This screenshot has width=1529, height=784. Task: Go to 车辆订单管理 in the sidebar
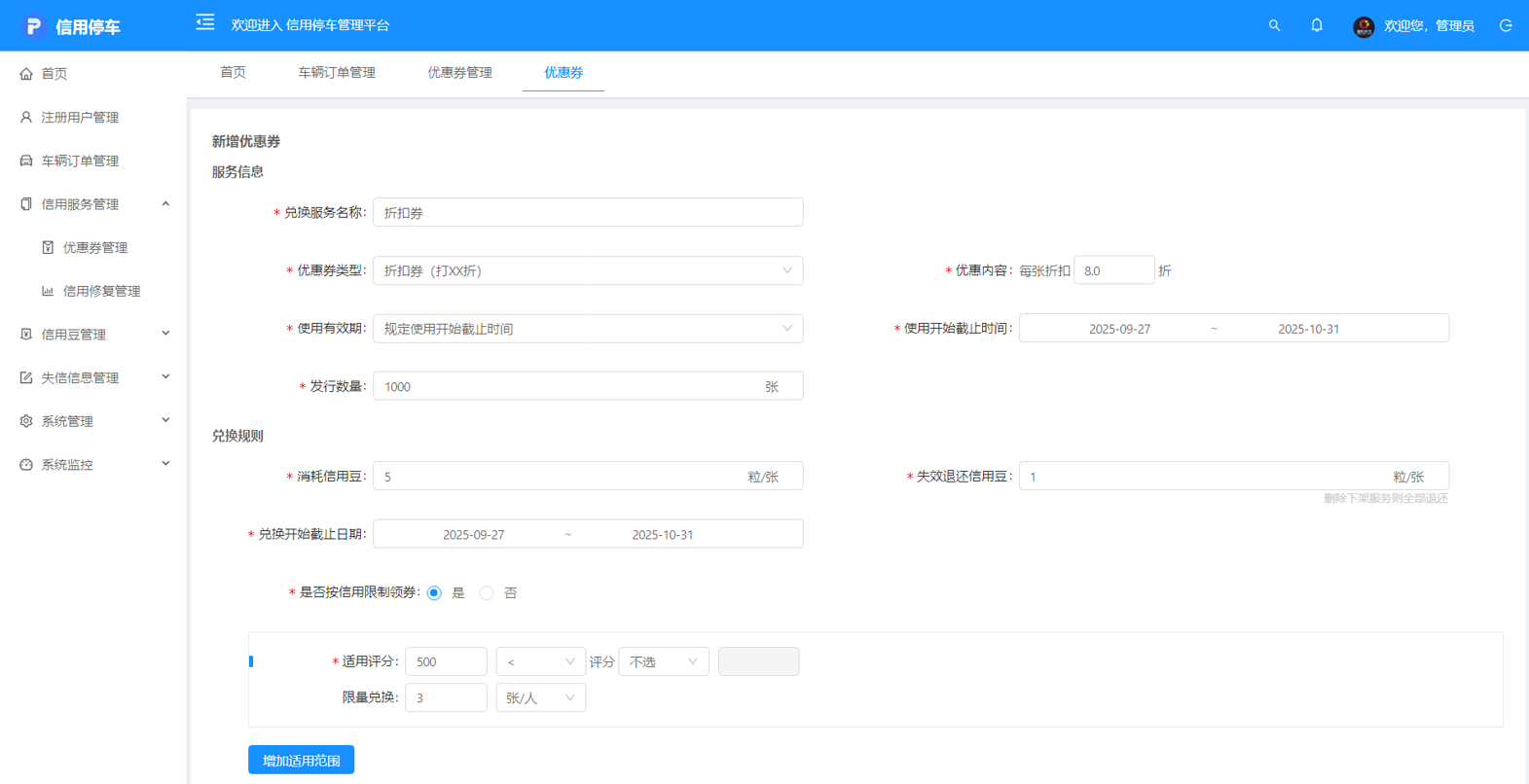pos(80,160)
